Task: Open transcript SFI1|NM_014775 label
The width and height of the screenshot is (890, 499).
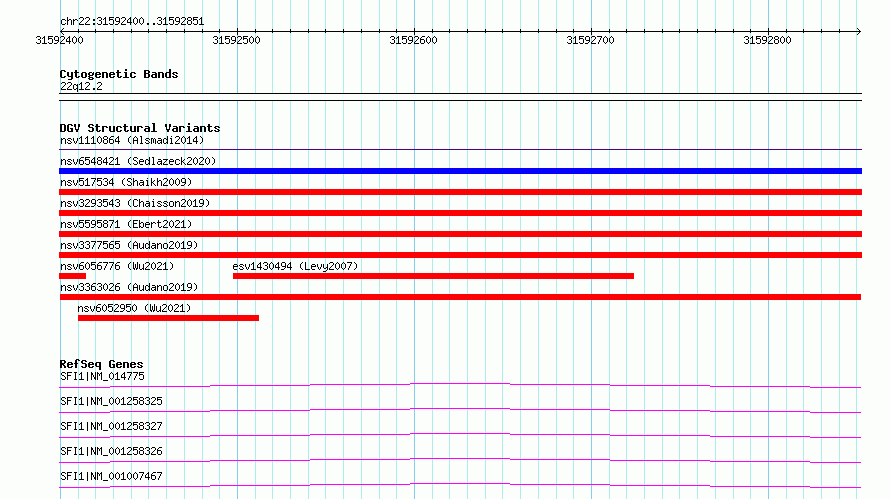Action: [x=102, y=376]
